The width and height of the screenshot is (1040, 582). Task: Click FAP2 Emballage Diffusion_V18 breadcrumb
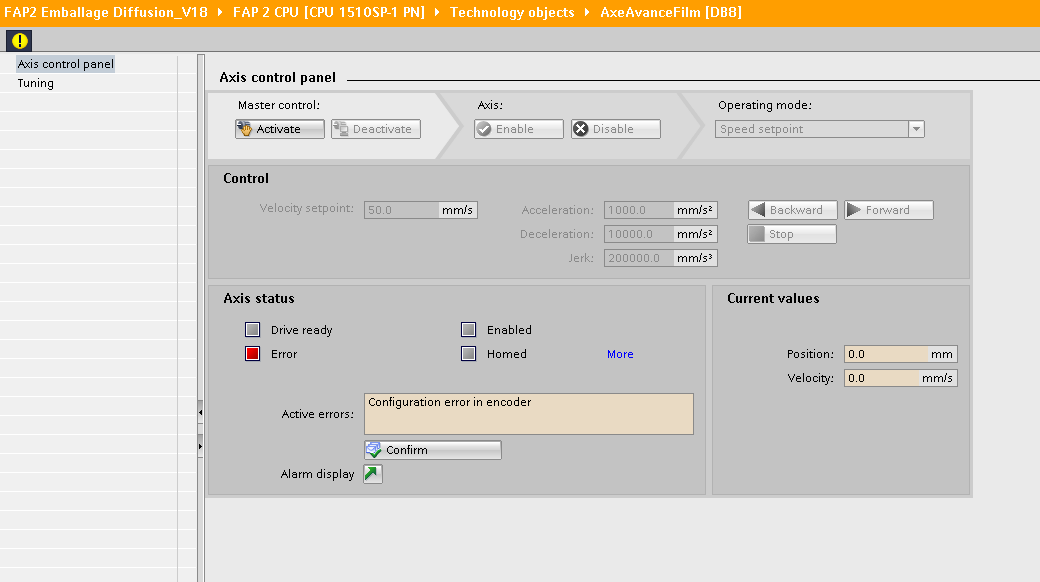tap(105, 12)
